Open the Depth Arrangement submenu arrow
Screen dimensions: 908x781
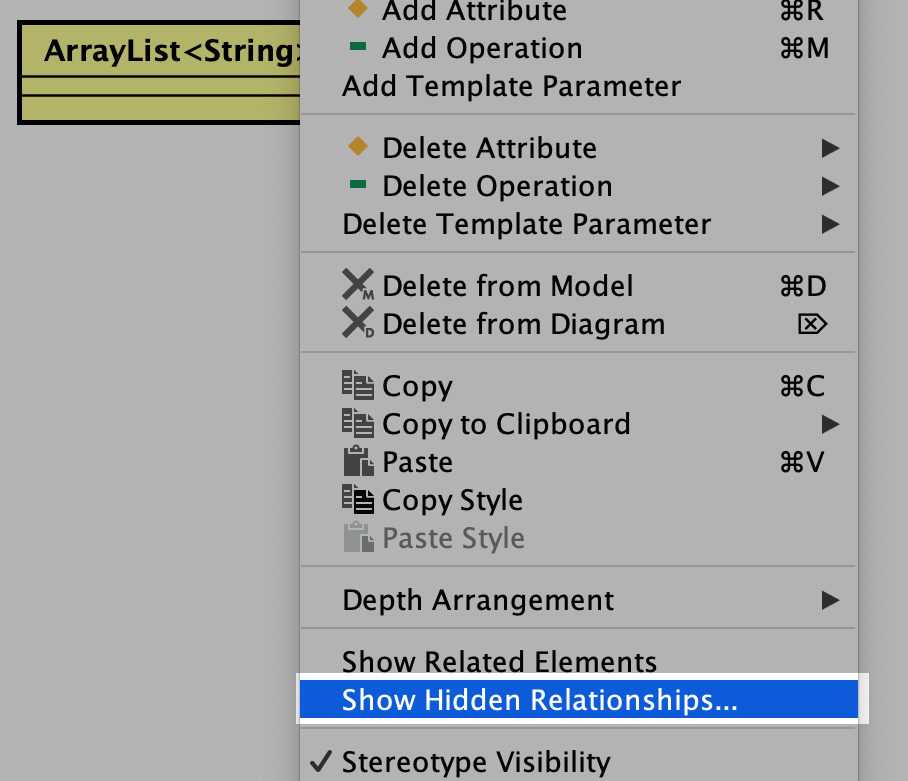(829, 600)
